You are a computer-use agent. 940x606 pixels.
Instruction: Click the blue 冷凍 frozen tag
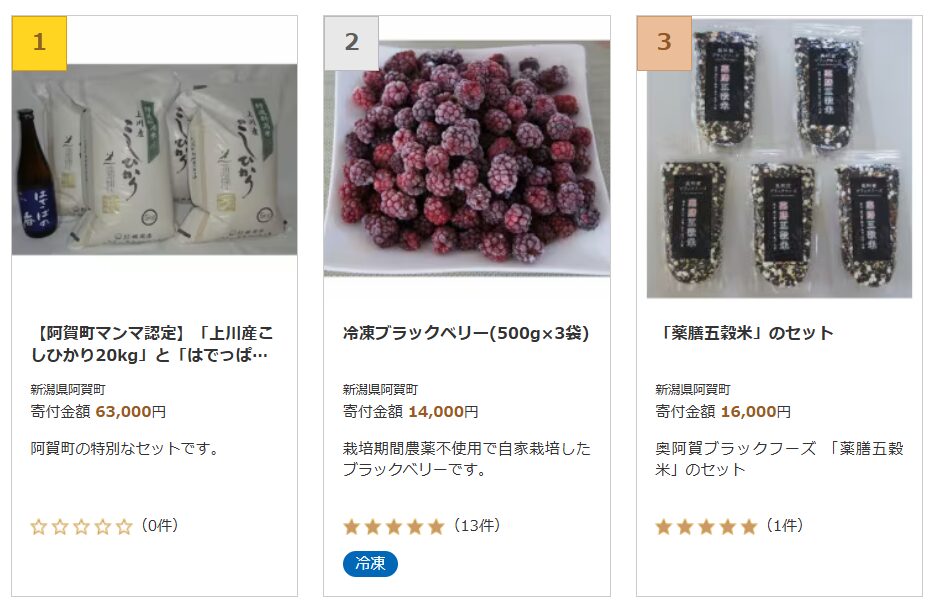coord(370,563)
